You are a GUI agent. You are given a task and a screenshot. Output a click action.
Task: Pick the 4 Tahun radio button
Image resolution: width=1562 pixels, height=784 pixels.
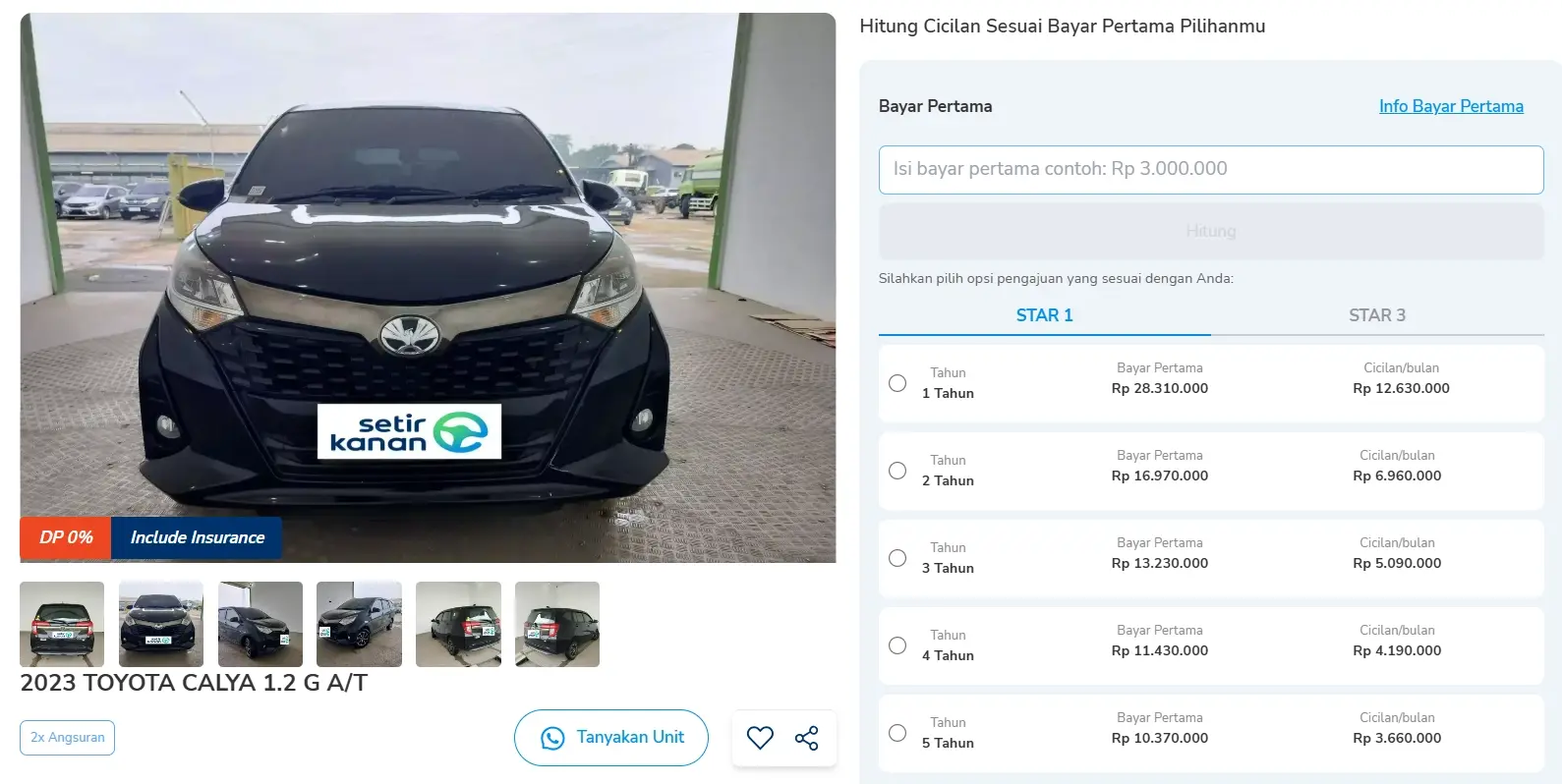coord(897,645)
